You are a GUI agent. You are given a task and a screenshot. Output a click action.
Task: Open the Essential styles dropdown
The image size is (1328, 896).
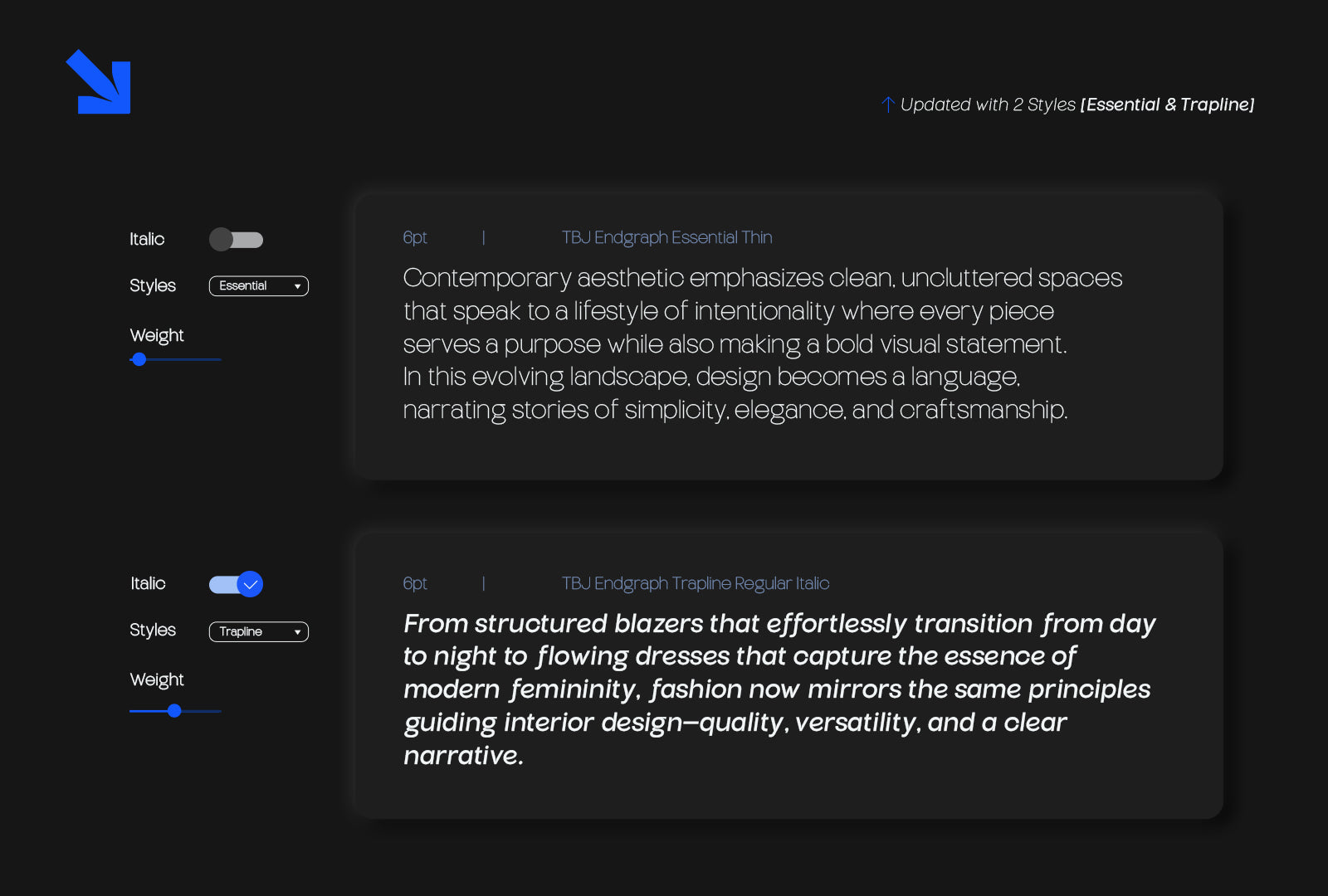pos(258,286)
